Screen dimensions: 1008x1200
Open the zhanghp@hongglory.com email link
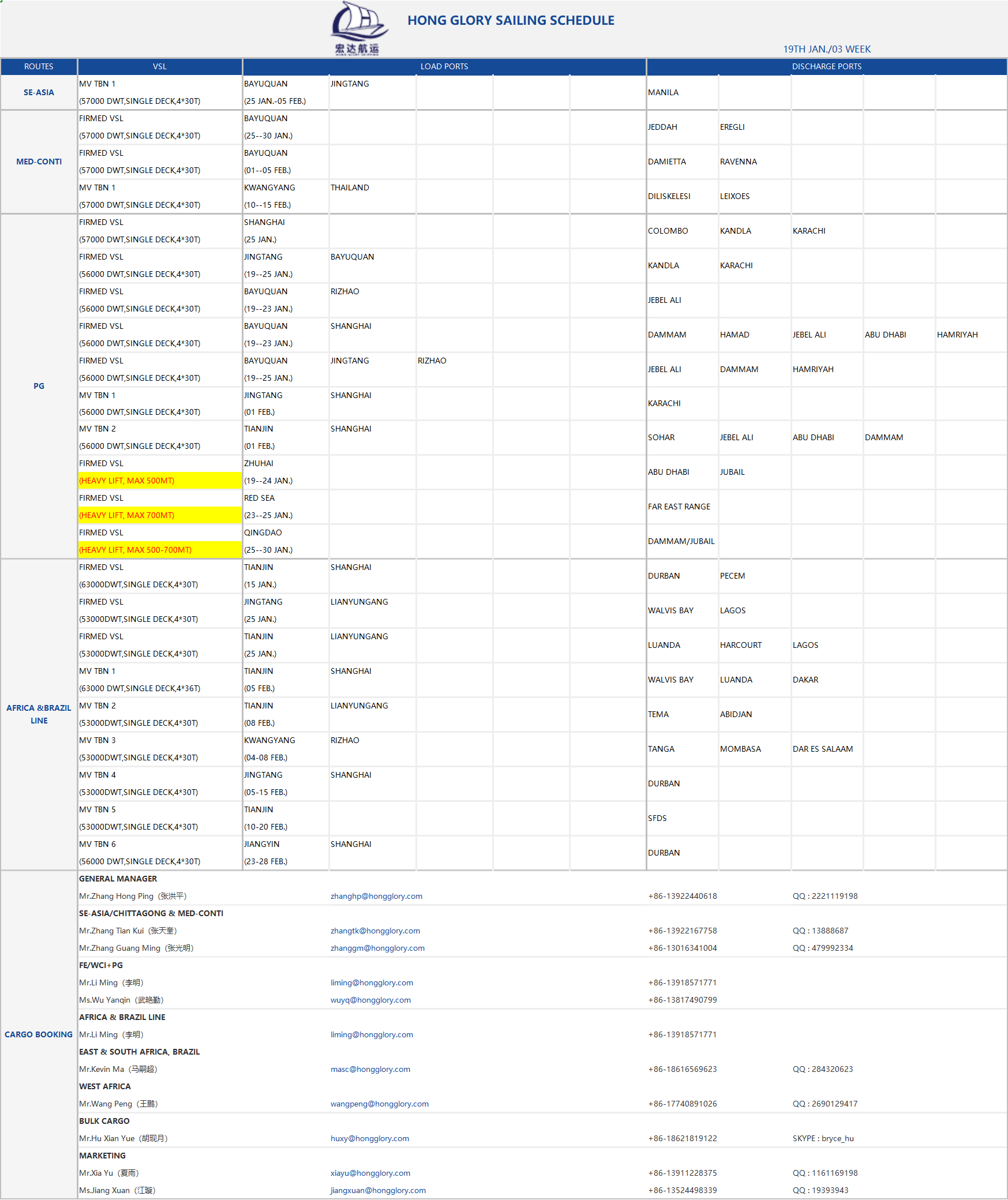(x=376, y=896)
